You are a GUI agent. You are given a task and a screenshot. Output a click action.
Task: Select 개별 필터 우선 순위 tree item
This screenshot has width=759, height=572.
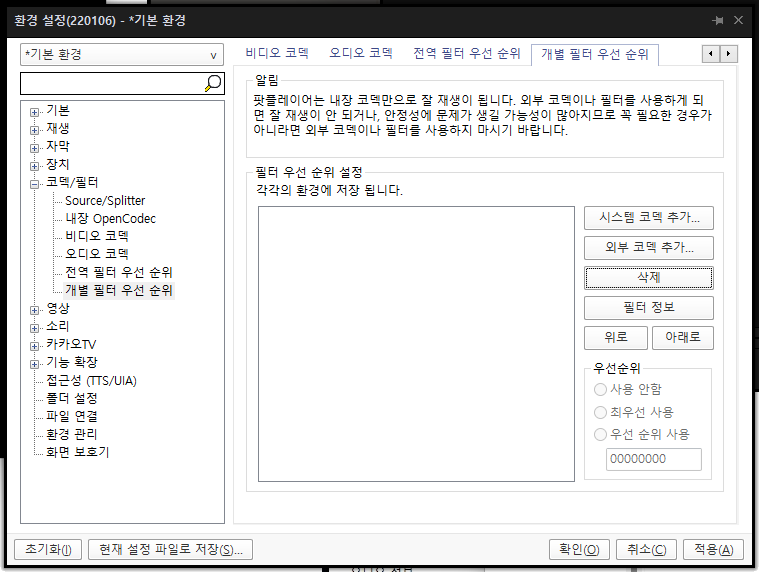(119, 290)
